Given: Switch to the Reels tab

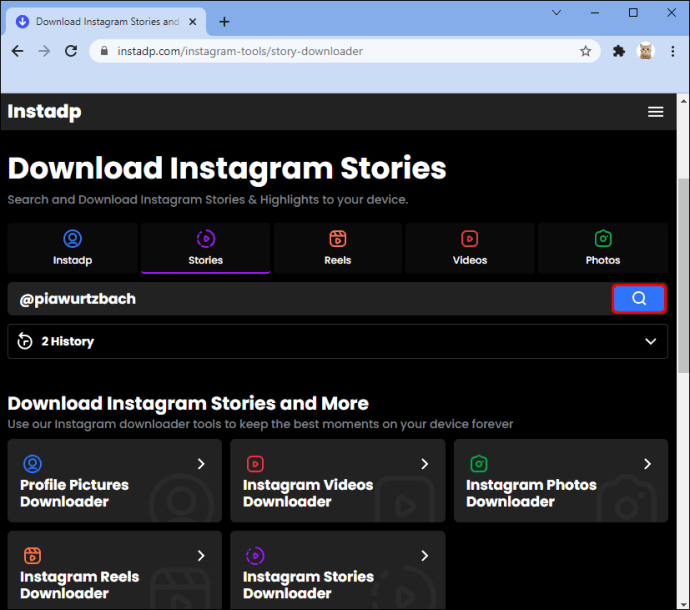Looking at the screenshot, I should 338,248.
